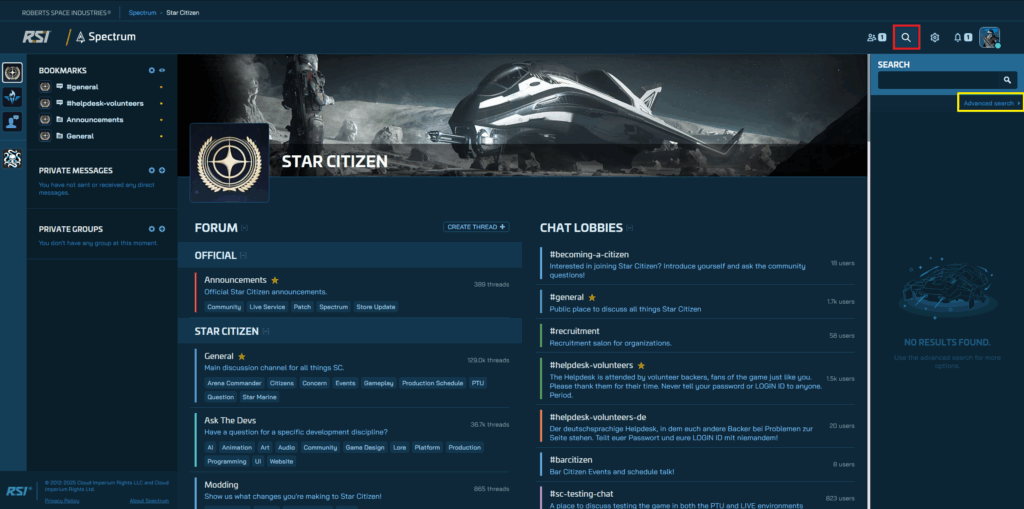Open the Modding forum
This screenshot has height=509, width=1024.
(221, 485)
